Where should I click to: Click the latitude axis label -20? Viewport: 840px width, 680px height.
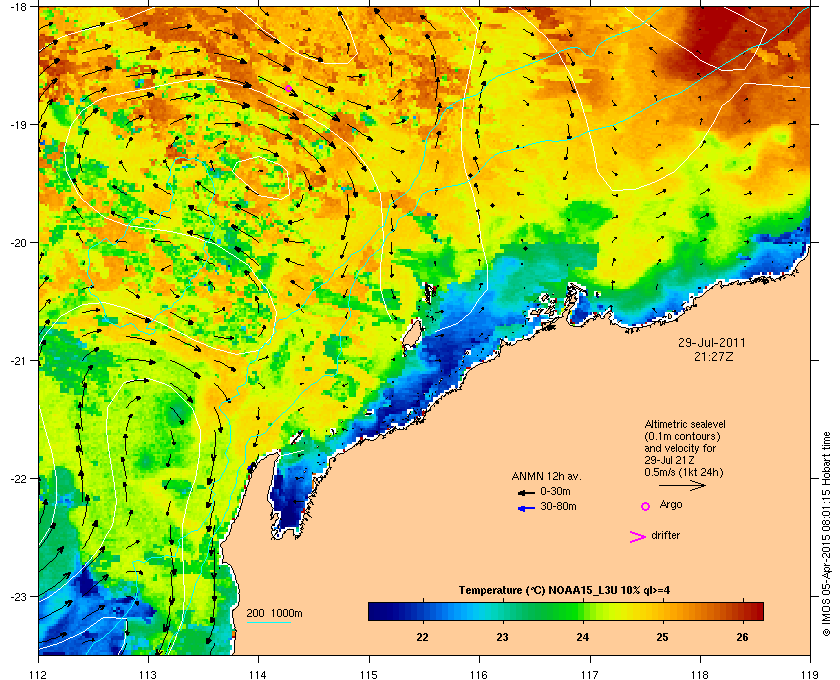pyautogui.click(x=18, y=242)
